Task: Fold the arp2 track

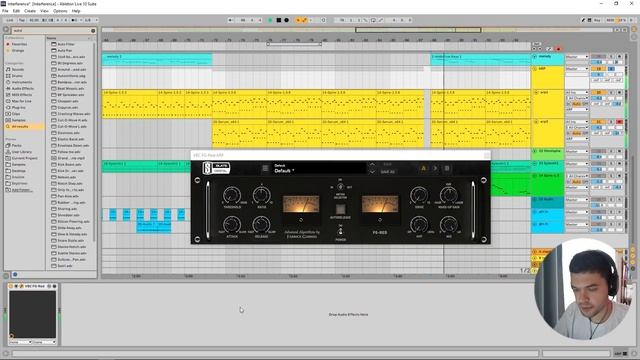Action: pos(536,122)
